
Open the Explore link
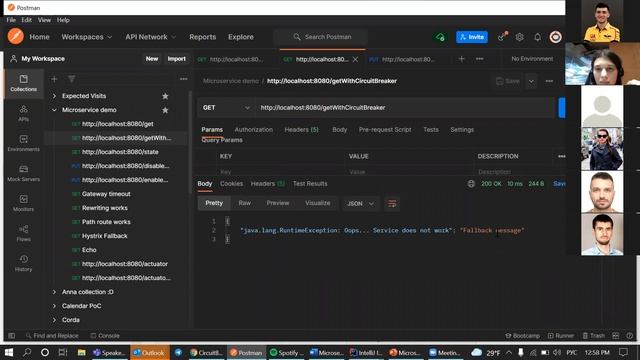pos(241,37)
